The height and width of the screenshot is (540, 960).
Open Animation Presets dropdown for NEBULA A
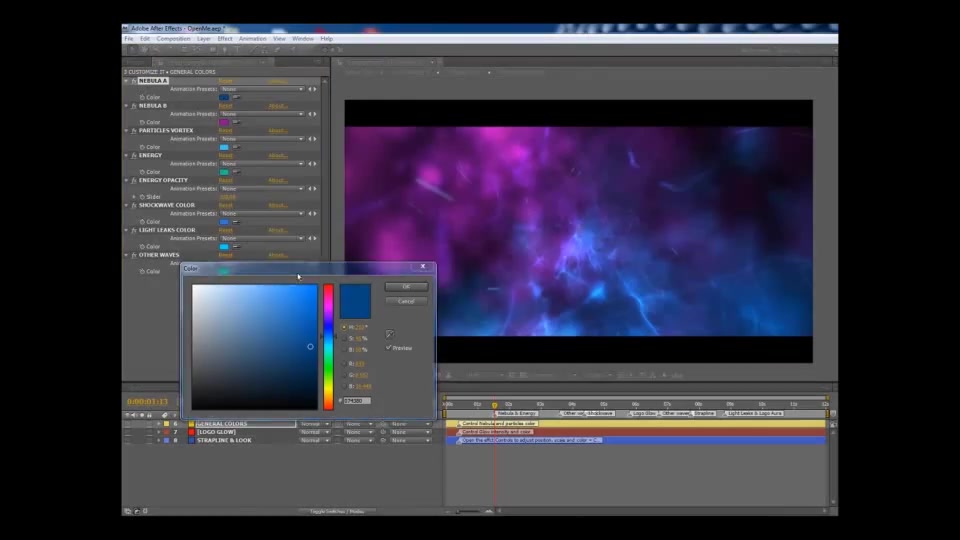point(262,89)
